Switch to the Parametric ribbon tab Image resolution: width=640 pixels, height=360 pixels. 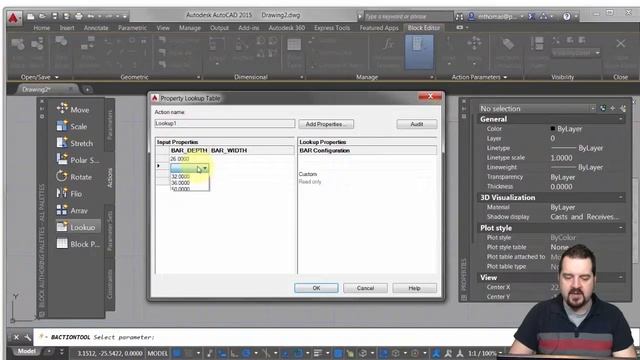(x=132, y=28)
